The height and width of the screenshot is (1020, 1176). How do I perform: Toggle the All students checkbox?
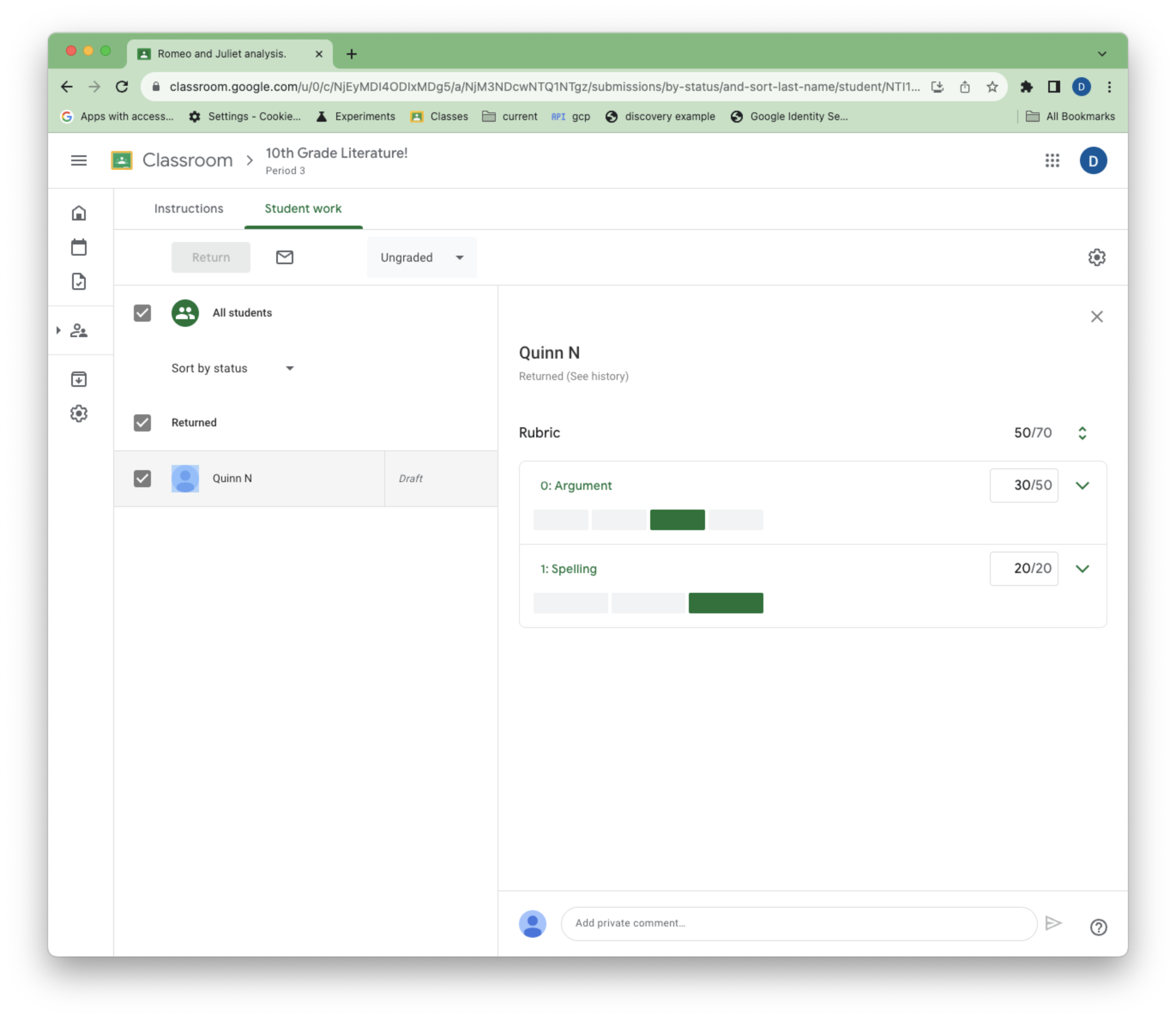point(143,312)
